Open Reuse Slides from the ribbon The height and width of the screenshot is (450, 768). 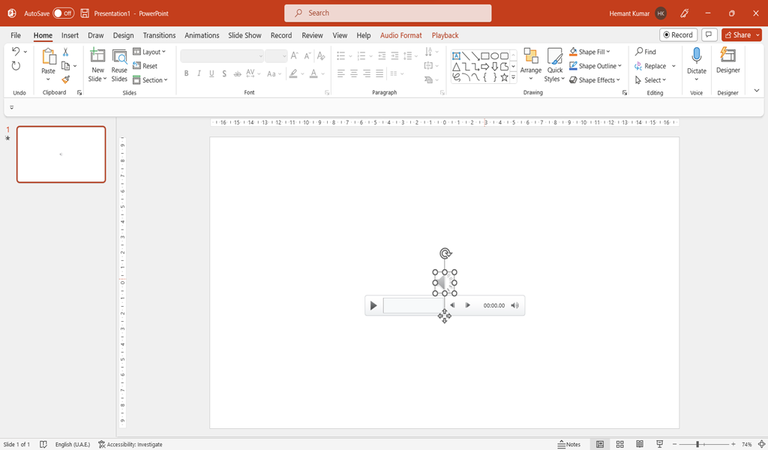click(119, 61)
